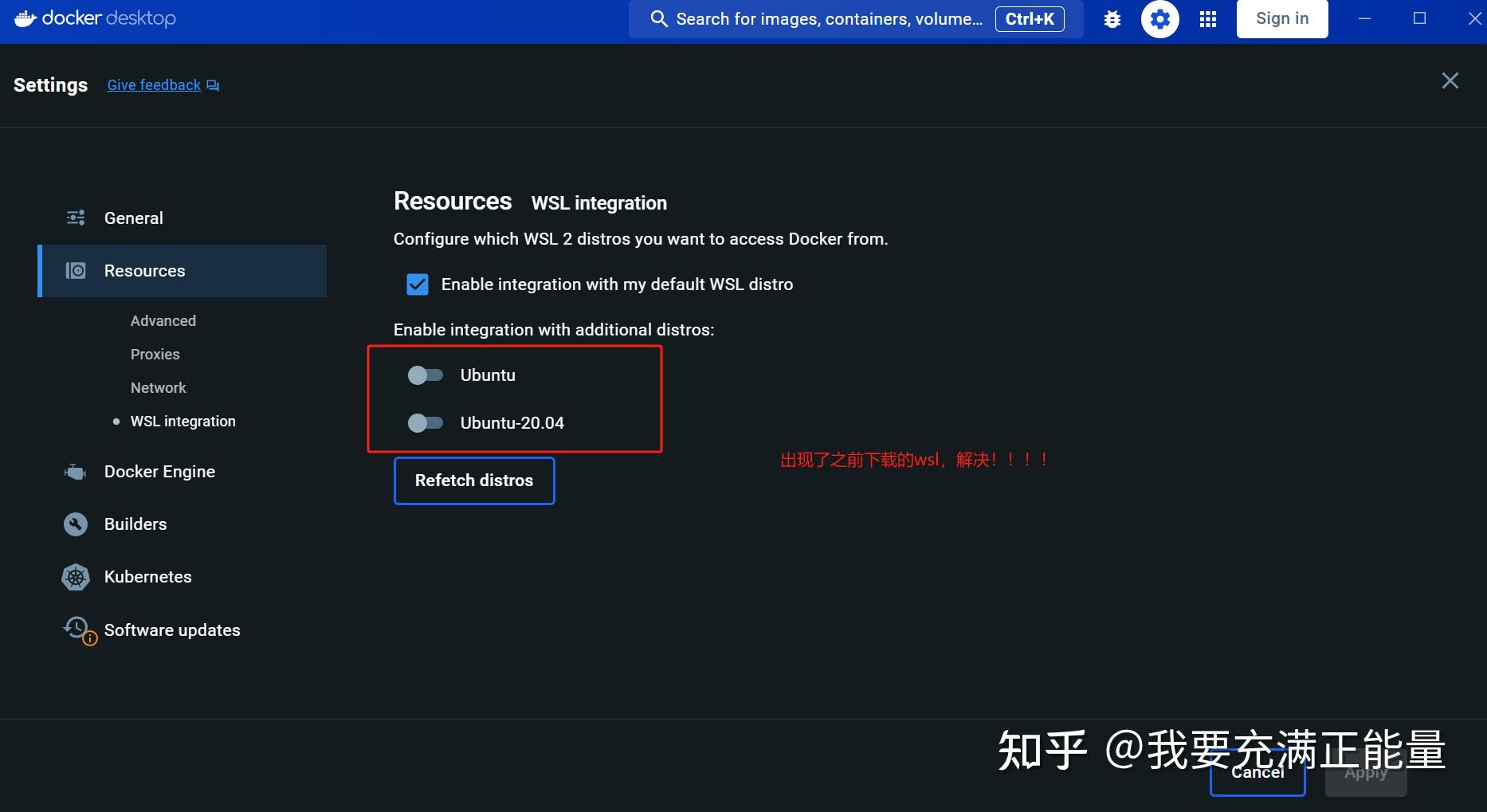This screenshot has width=1487, height=812.
Task: Click the Resources sidebar icon
Action: (x=76, y=271)
